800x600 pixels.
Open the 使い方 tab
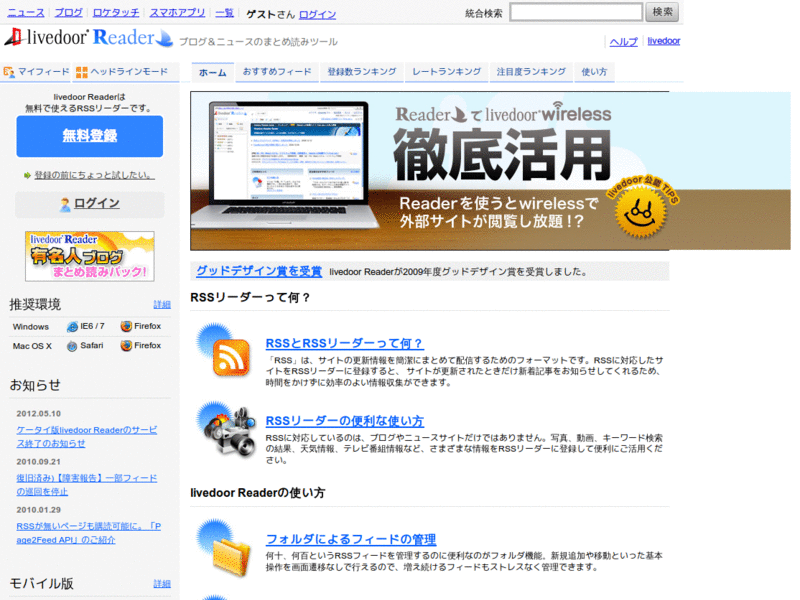click(x=594, y=72)
